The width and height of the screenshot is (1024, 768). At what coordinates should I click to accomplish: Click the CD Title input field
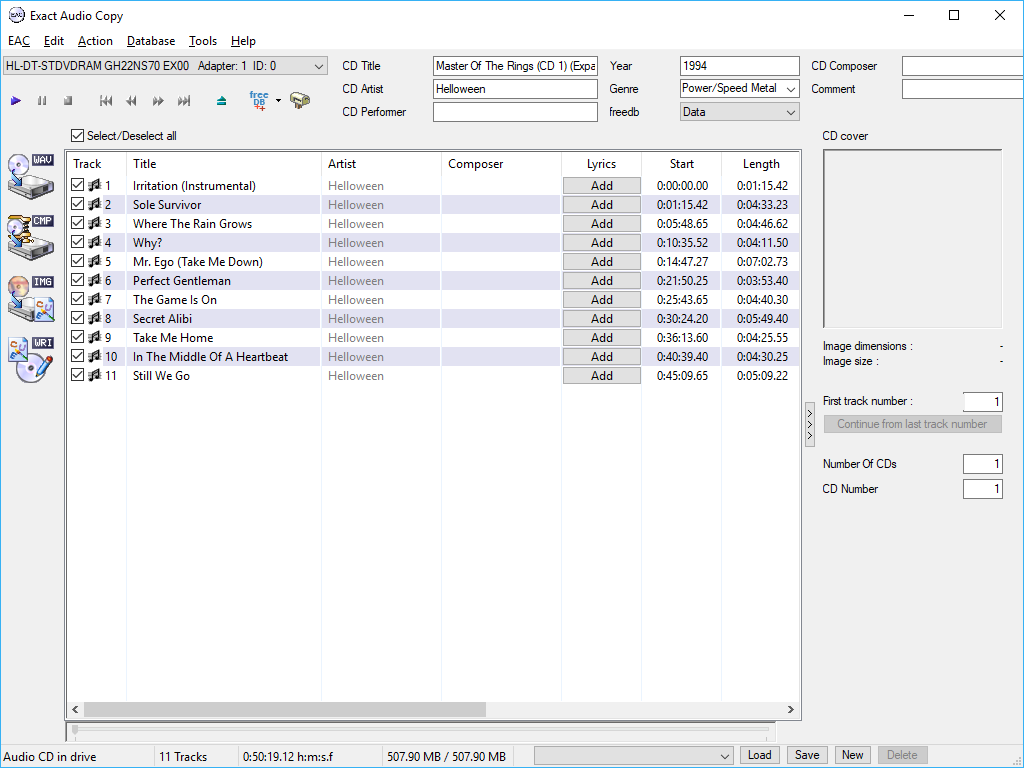515,66
